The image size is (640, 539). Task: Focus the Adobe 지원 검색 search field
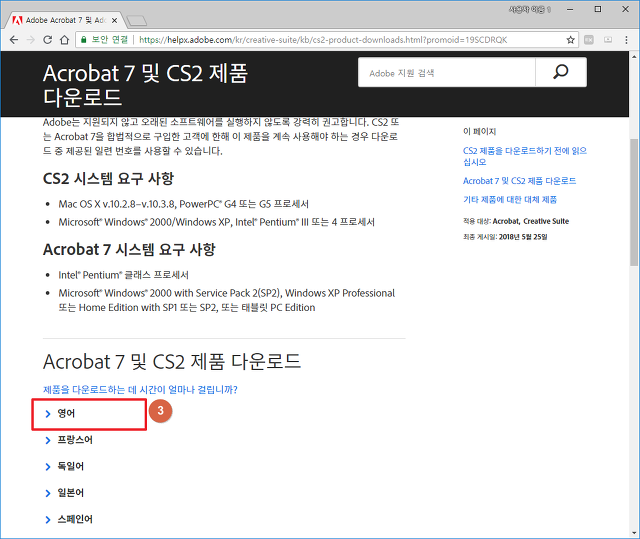(x=447, y=72)
